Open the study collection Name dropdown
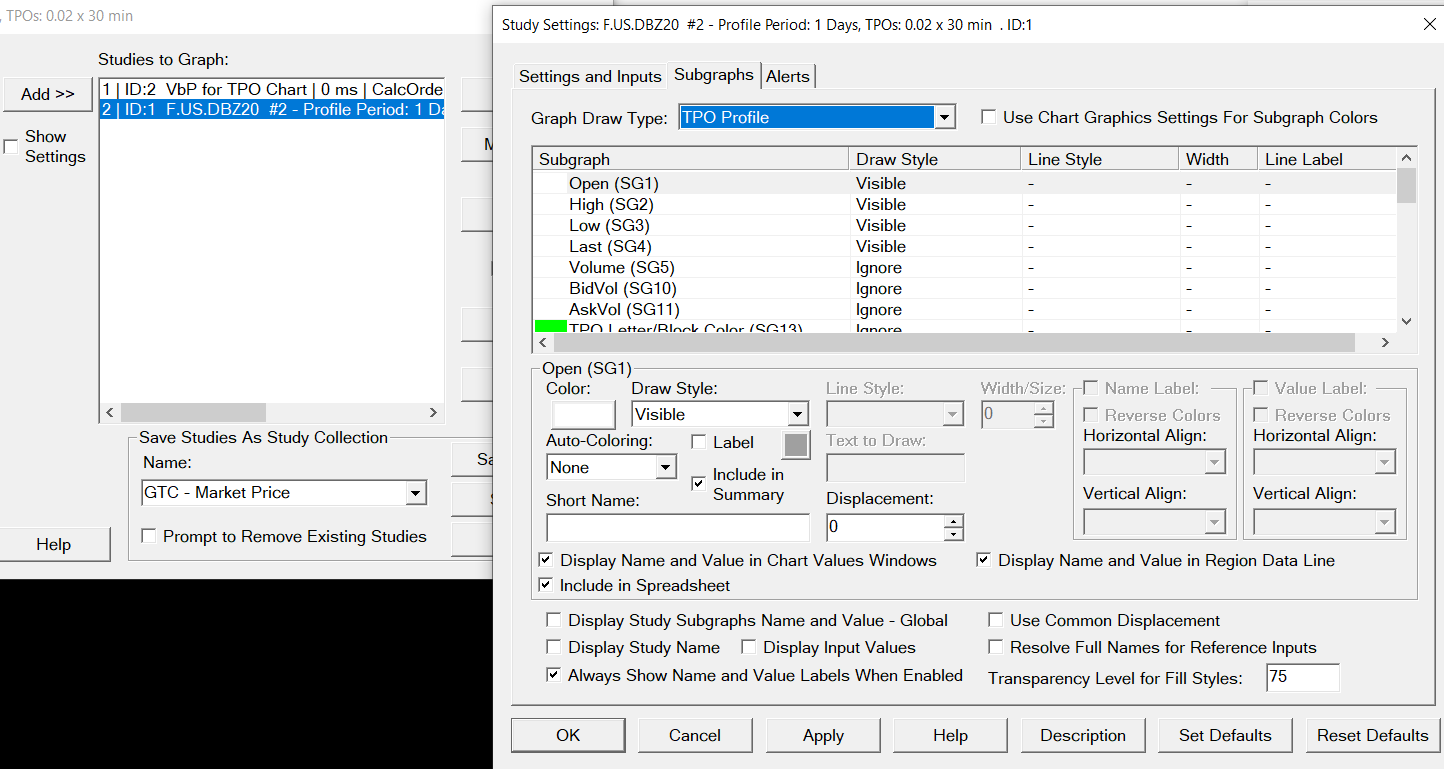 [416, 492]
